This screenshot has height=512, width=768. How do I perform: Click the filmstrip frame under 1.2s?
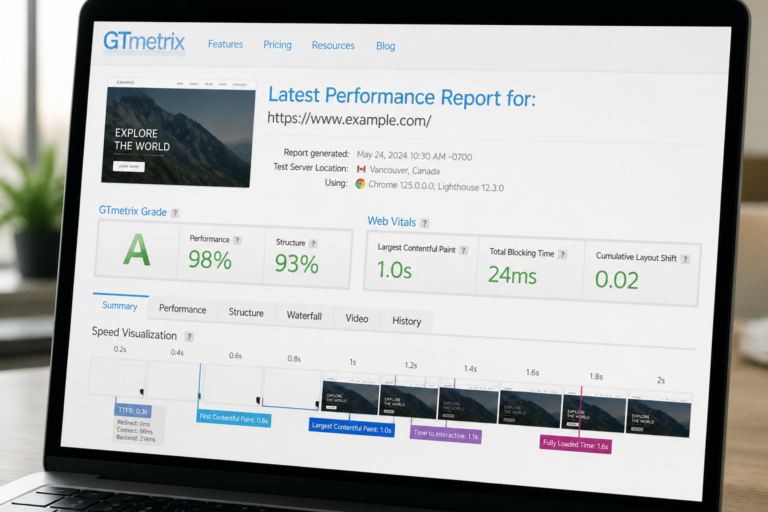[408, 398]
